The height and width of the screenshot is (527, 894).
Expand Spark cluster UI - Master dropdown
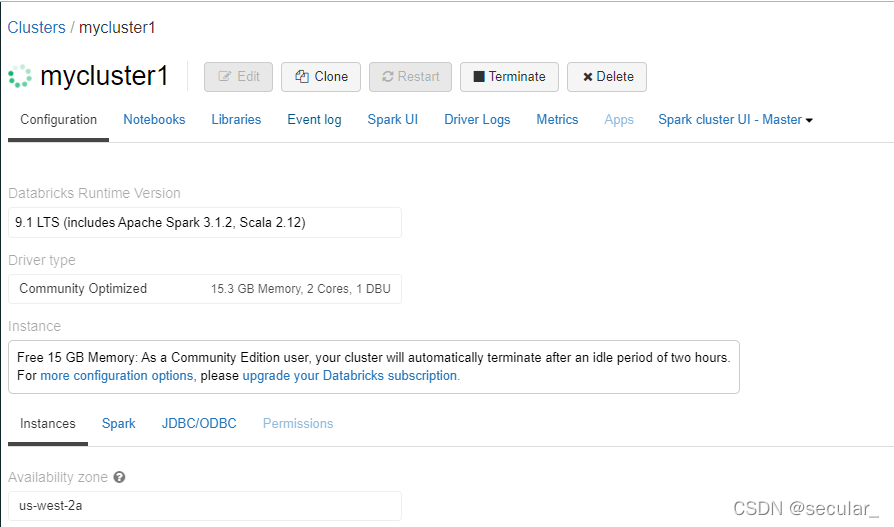tap(735, 120)
